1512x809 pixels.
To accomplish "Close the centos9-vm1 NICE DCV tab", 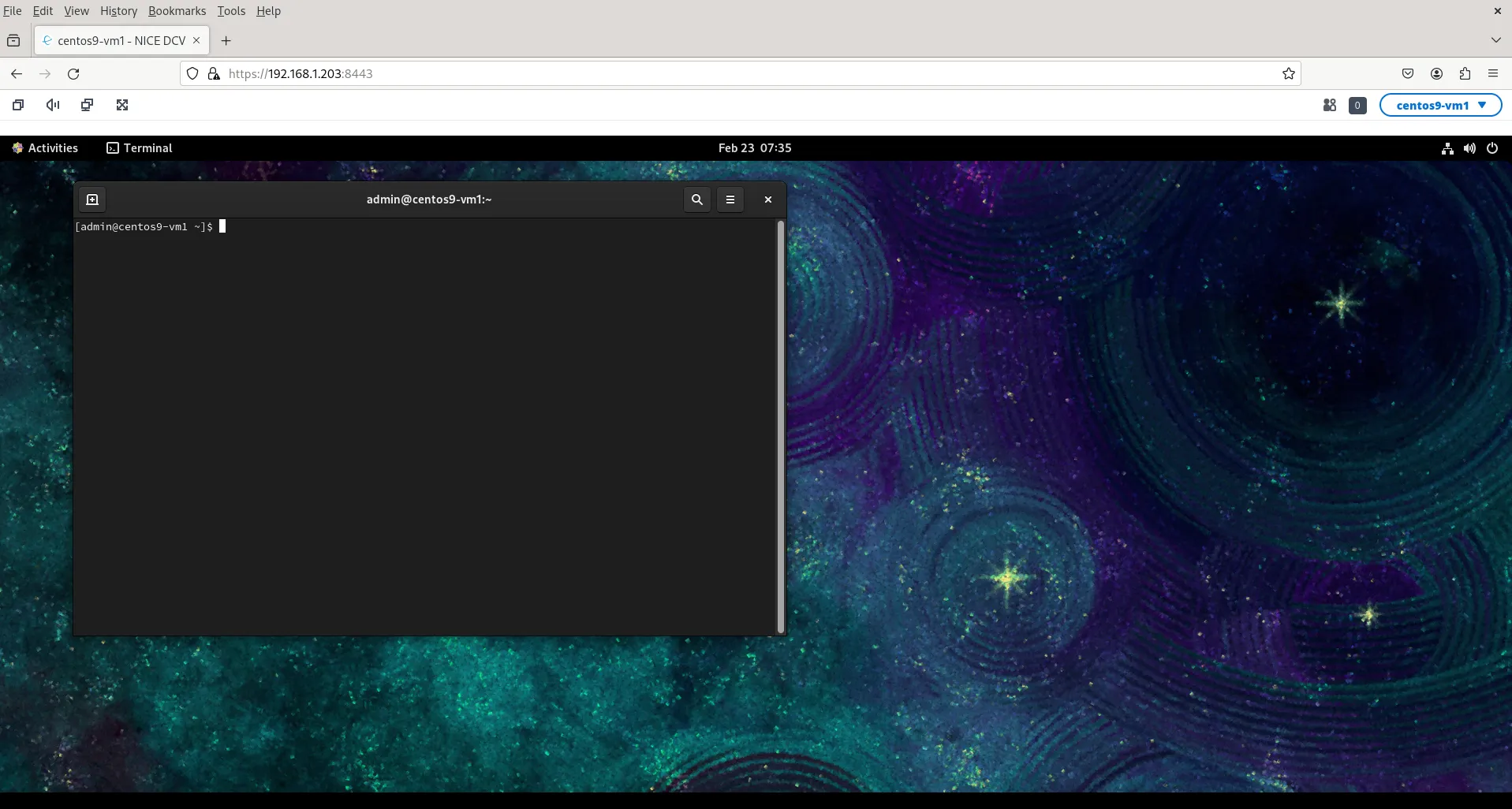I will (196, 40).
